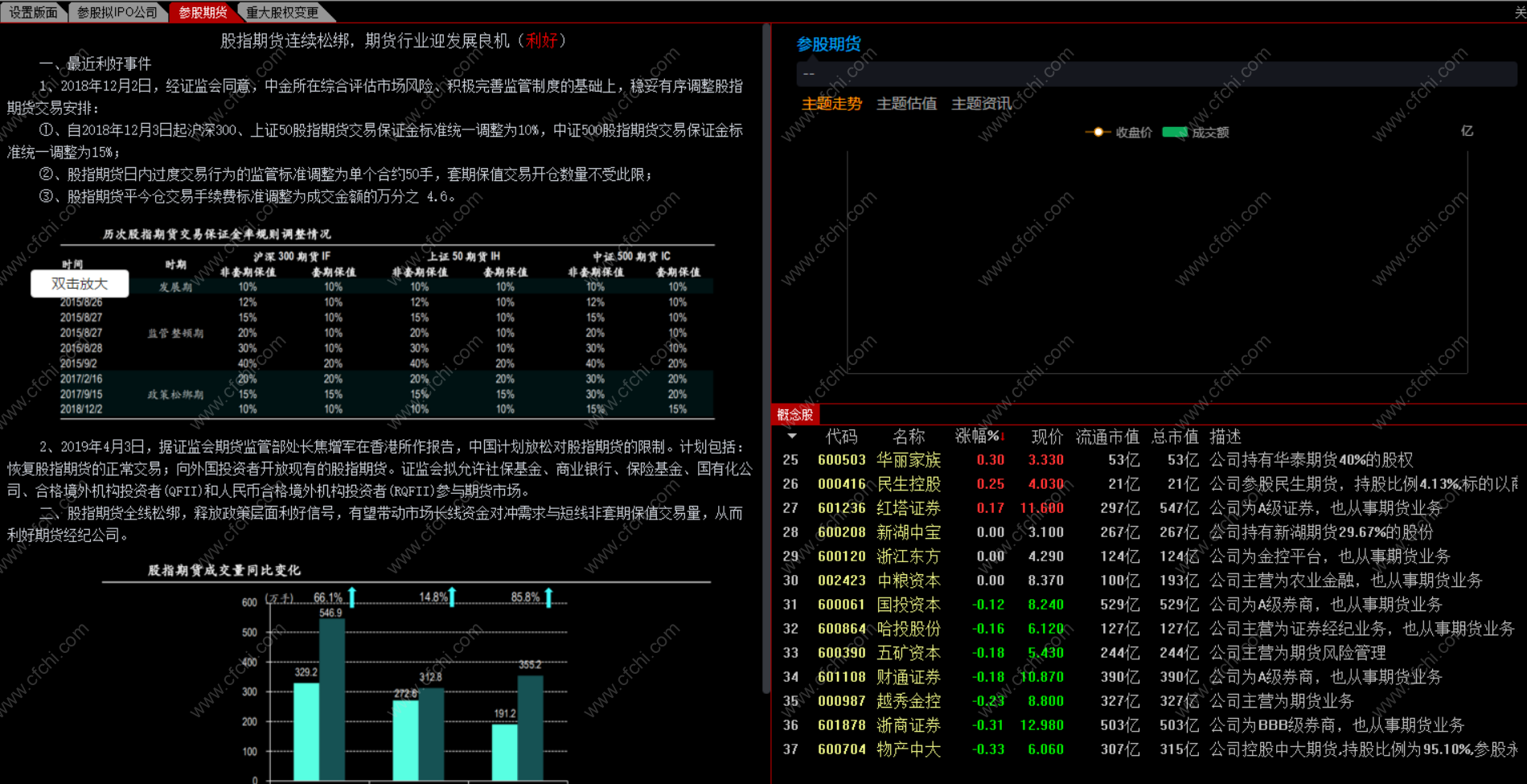Viewport: 1527px width, 784px height.
Task: Click 华丽家族 description about 华泰期货
Action: coord(1311,460)
